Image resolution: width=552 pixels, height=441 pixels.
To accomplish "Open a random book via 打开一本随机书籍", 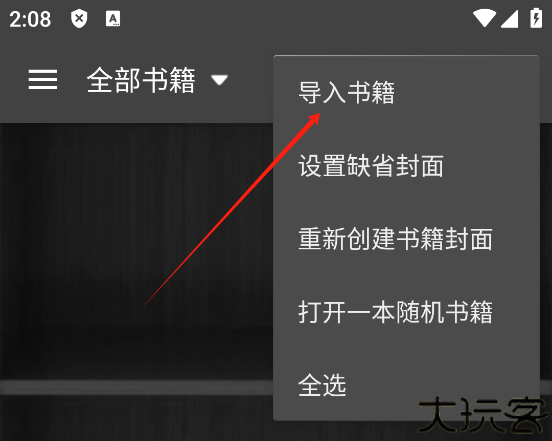I will tap(406, 312).
